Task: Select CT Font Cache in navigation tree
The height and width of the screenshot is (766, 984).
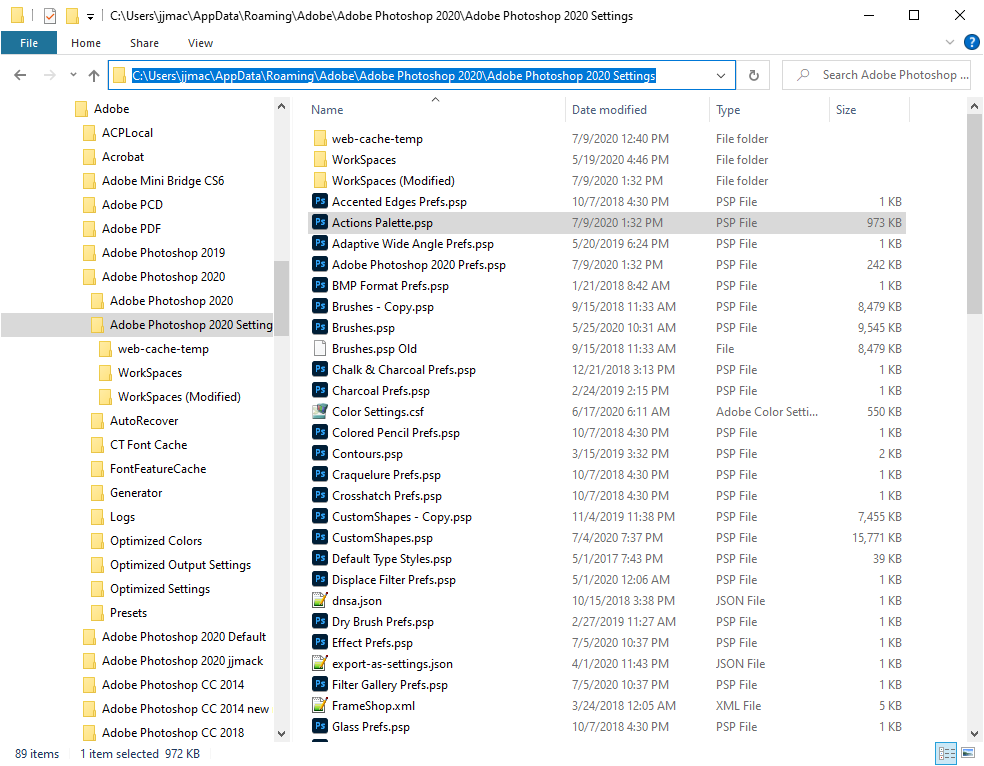Action: pos(149,445)
